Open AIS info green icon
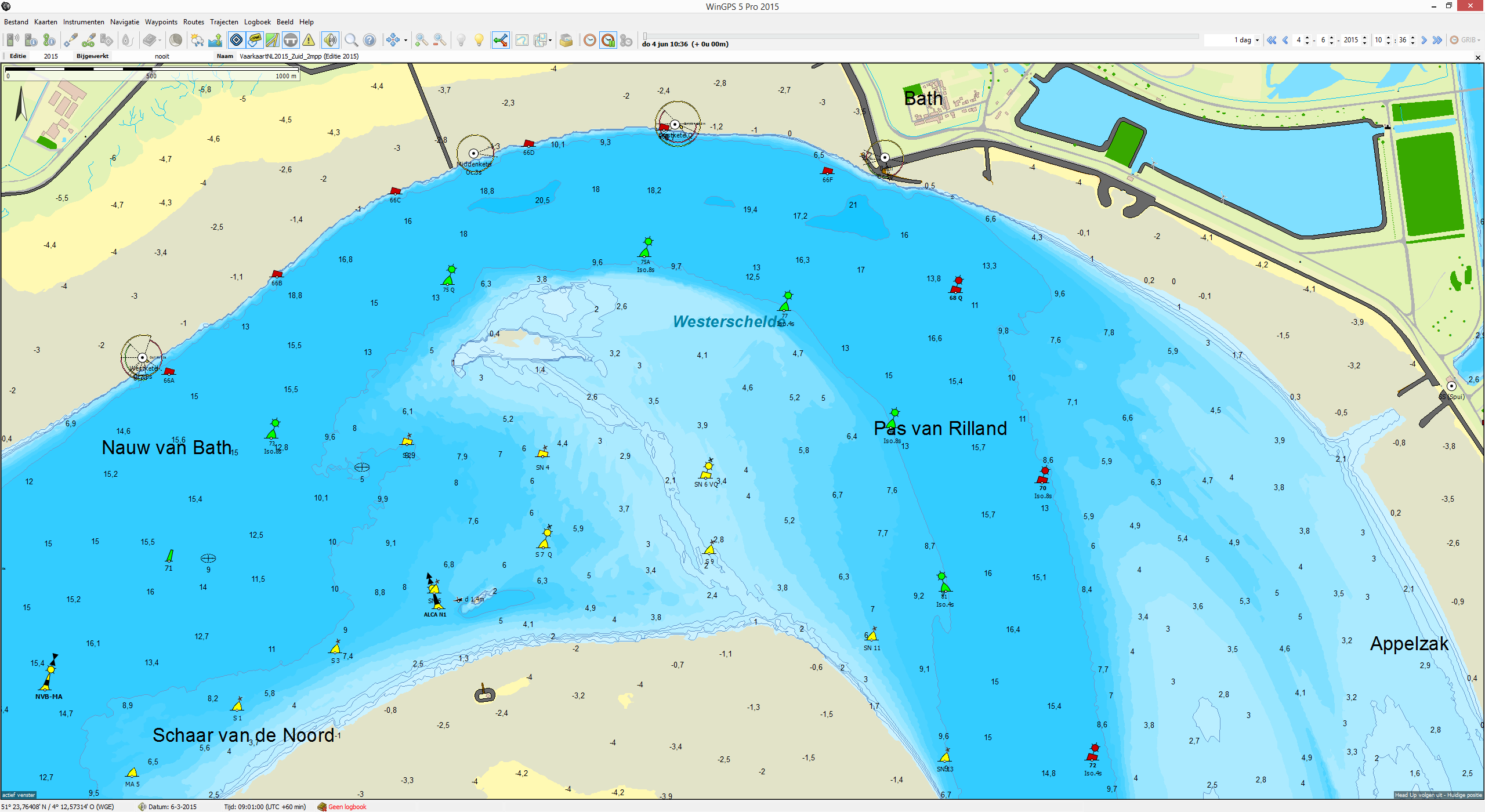This screenshot has height=812, width=1485. point(49,40)
